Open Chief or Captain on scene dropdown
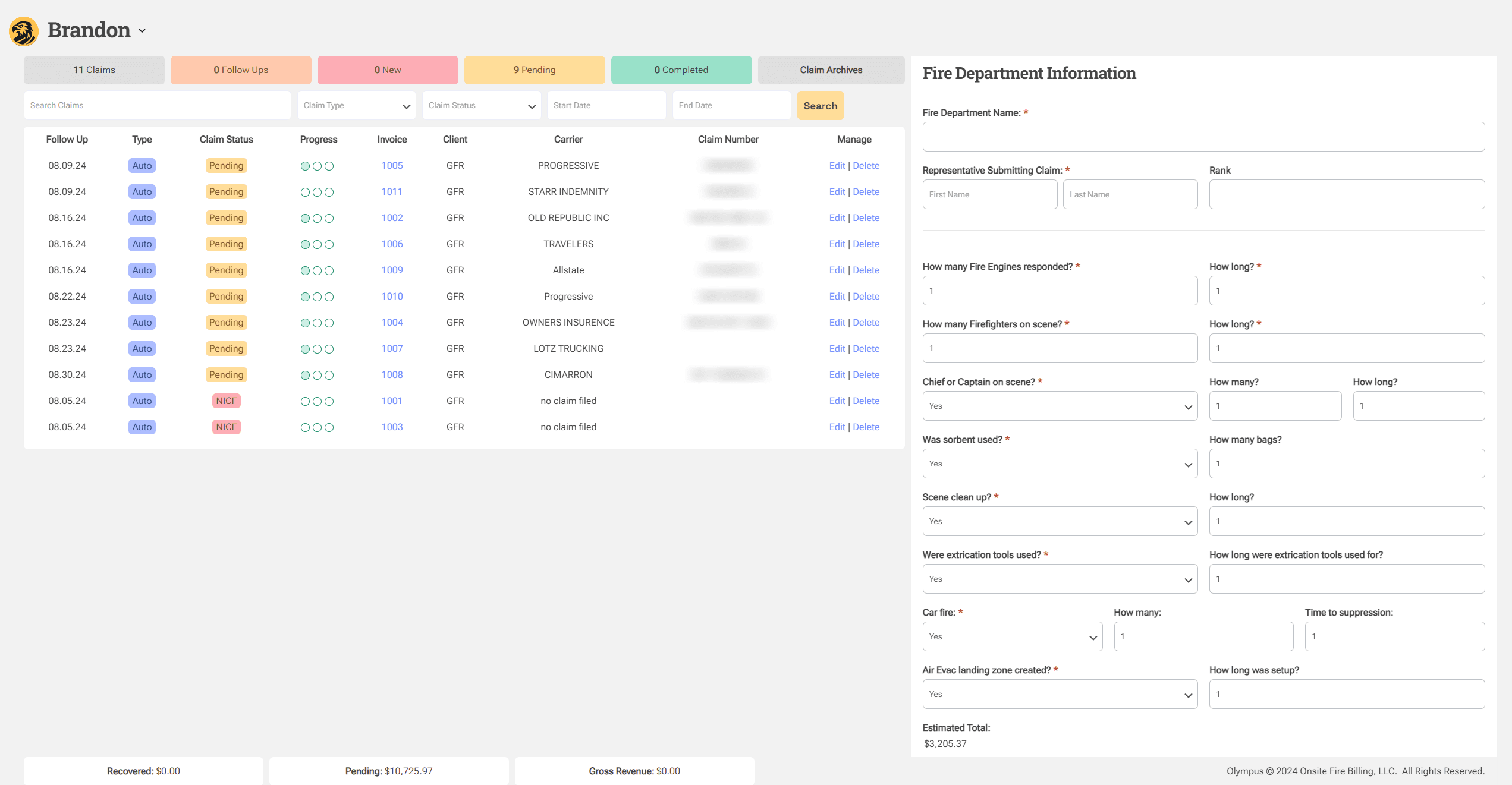1512x785 pixels. pyautogui.click(x=1060, y=406)
